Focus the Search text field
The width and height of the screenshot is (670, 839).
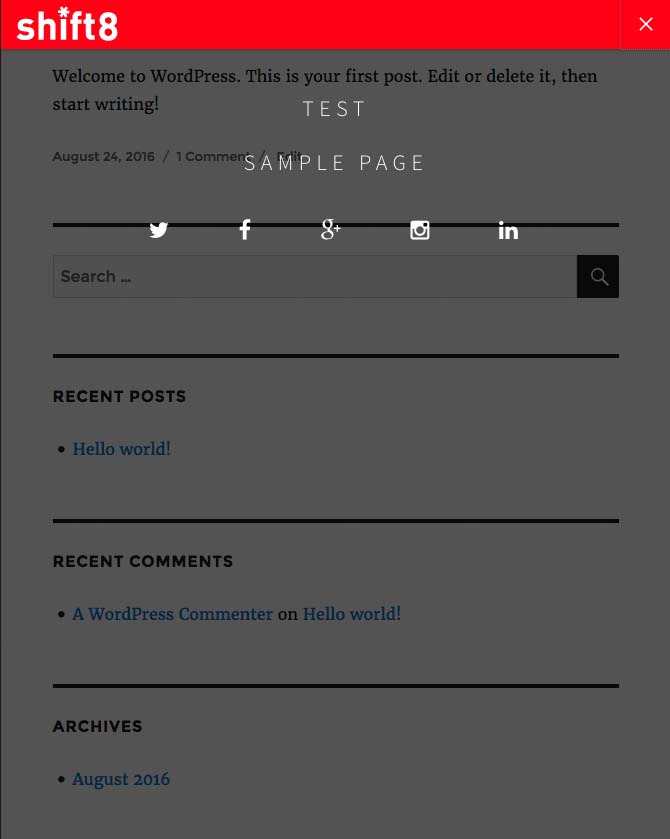point(315,277)
